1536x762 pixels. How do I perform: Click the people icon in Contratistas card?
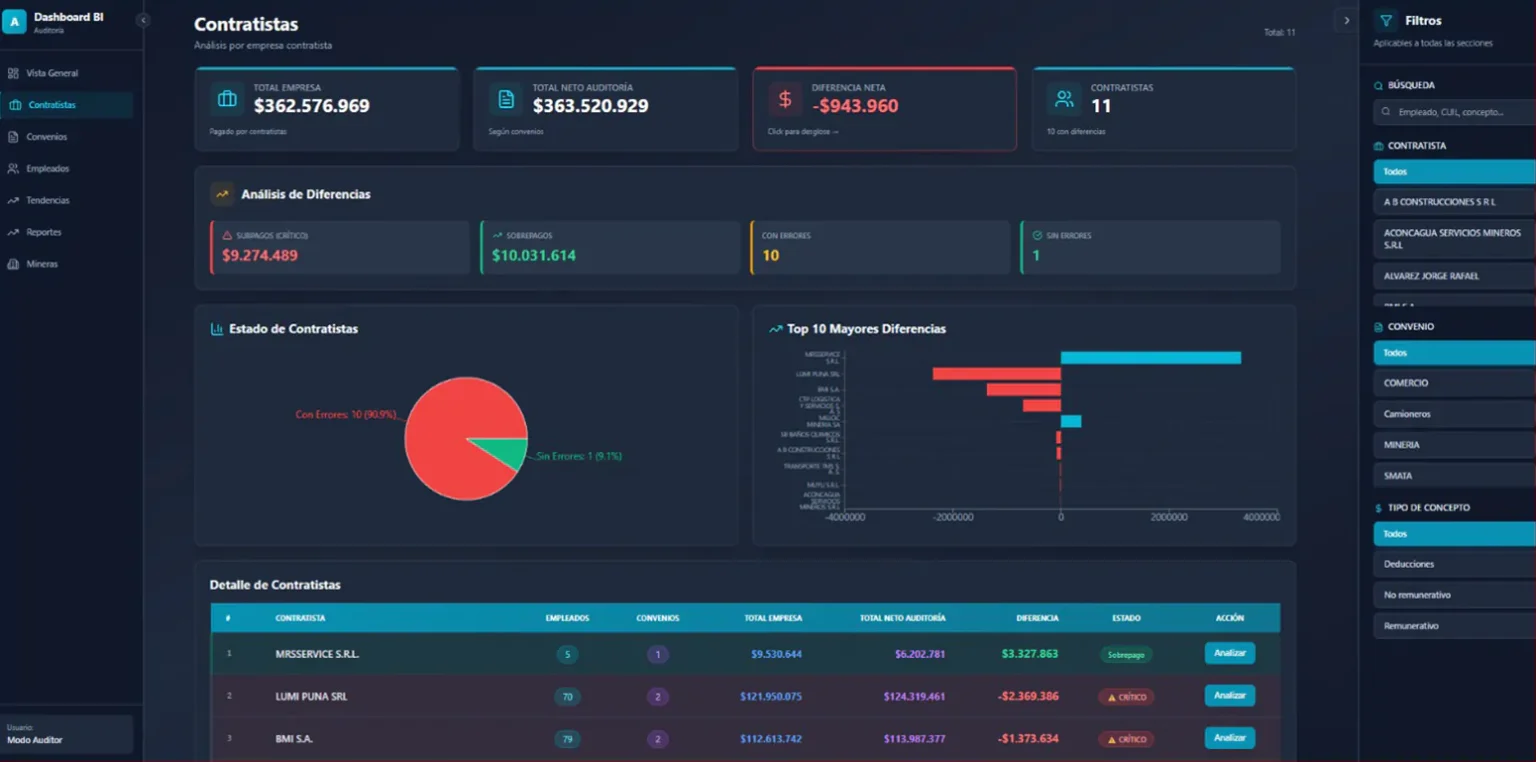(x=1064, y=99)
